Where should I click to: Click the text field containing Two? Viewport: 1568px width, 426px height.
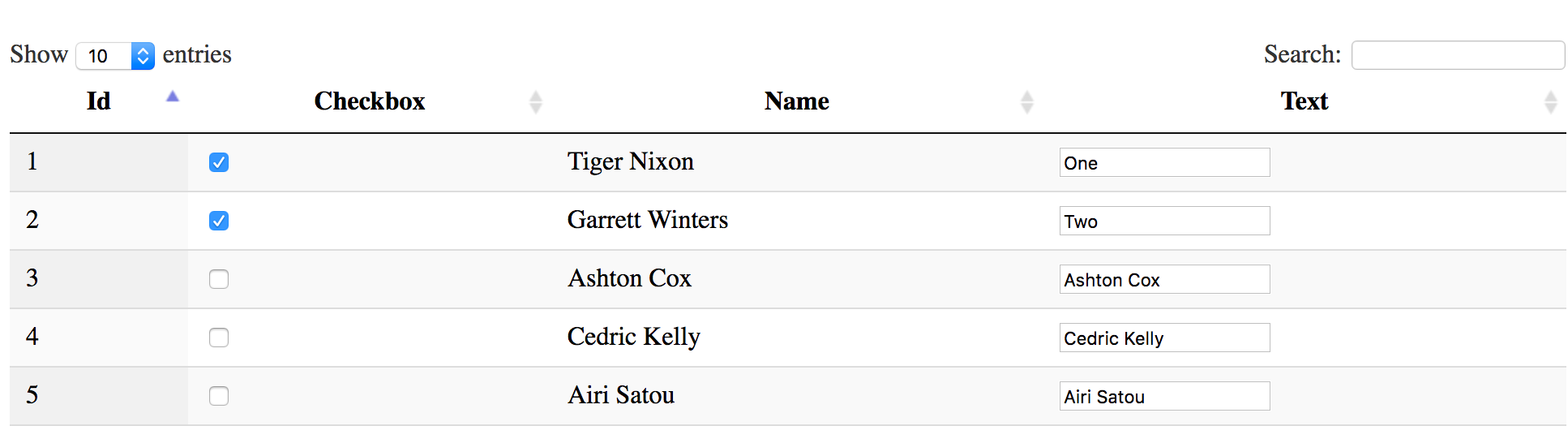pyautogui.click(x=1164, y=221)
